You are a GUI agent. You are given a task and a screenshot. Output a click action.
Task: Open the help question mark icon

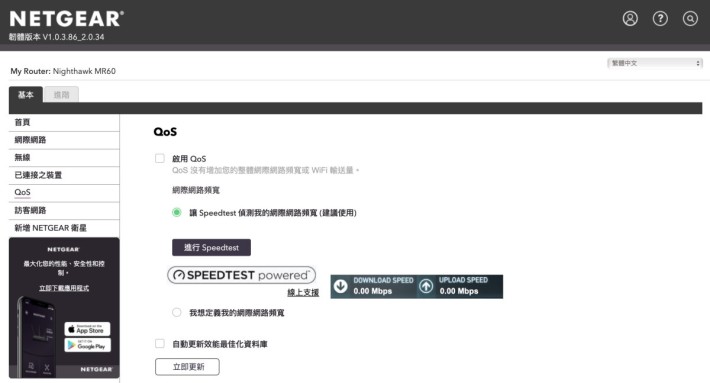(660, 19)
